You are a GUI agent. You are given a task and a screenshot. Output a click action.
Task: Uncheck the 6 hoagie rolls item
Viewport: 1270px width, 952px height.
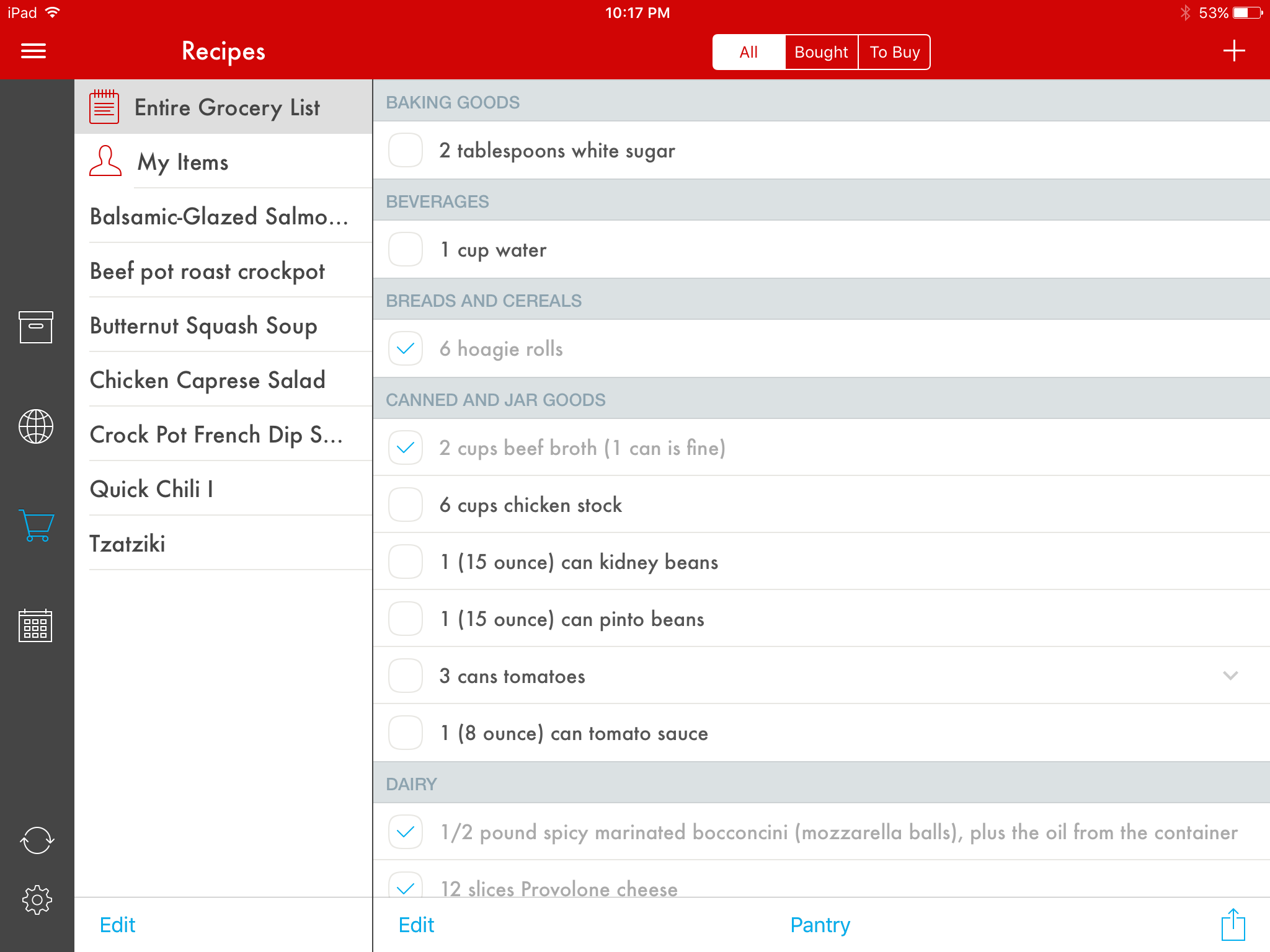(406, 348)
